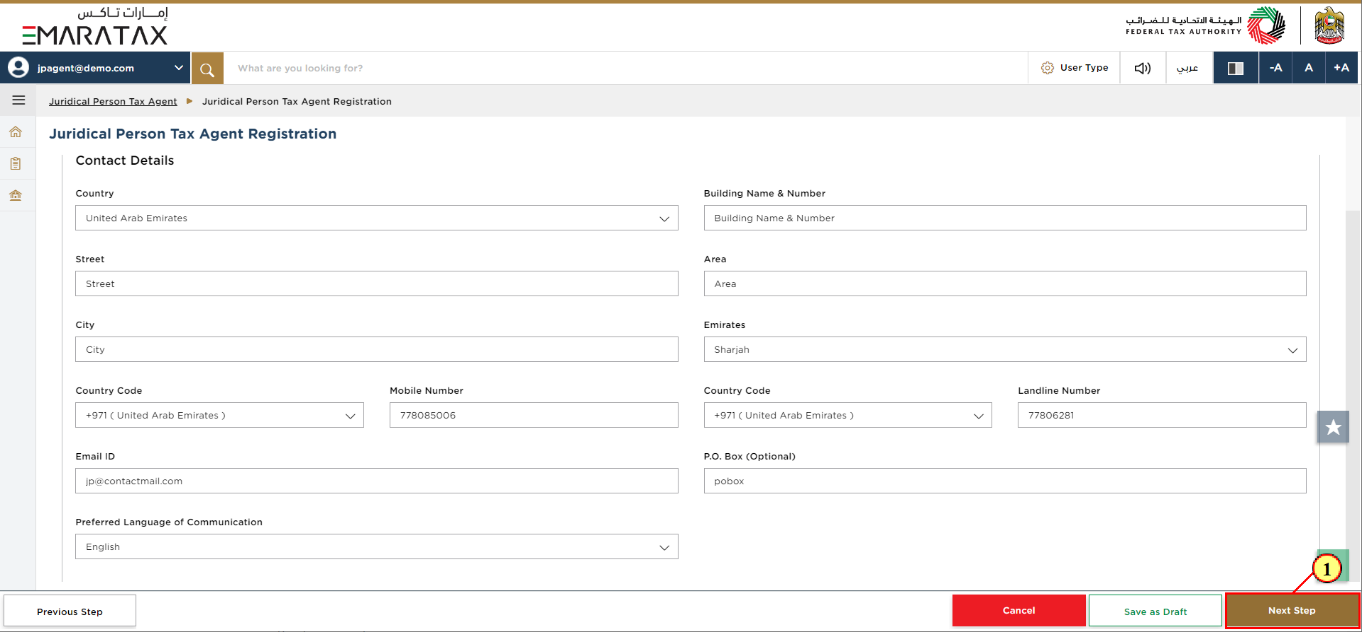1362x632 pixels.
Task: Click the P.O. Box field
Action: [1005, 481]
